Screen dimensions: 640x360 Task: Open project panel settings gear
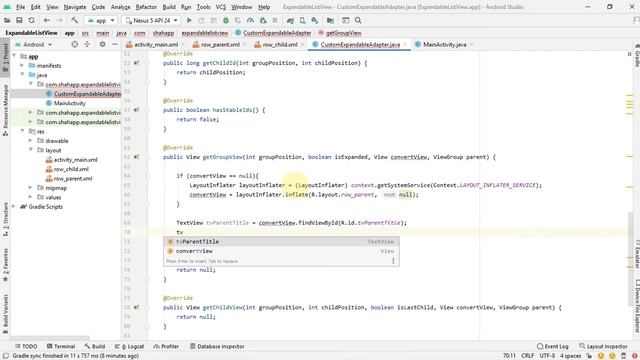(102, 44)
